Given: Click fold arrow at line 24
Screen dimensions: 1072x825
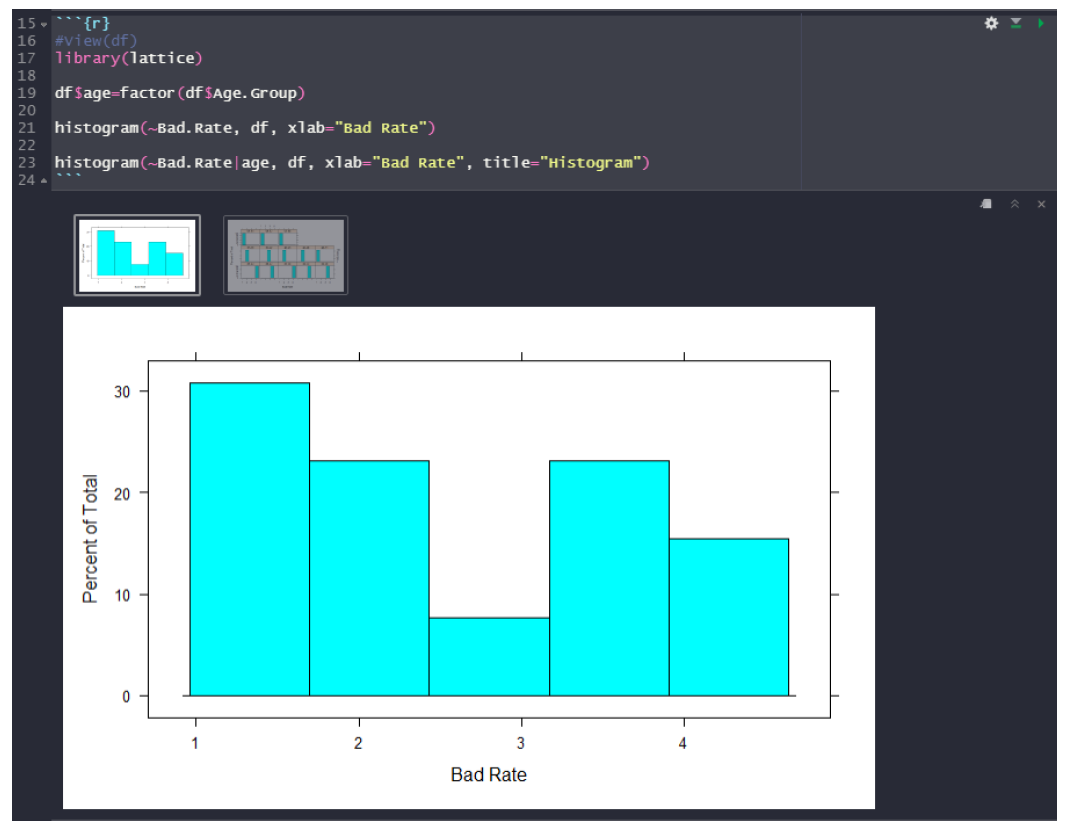Looking at the screenshot, I should tap(44, 181).
